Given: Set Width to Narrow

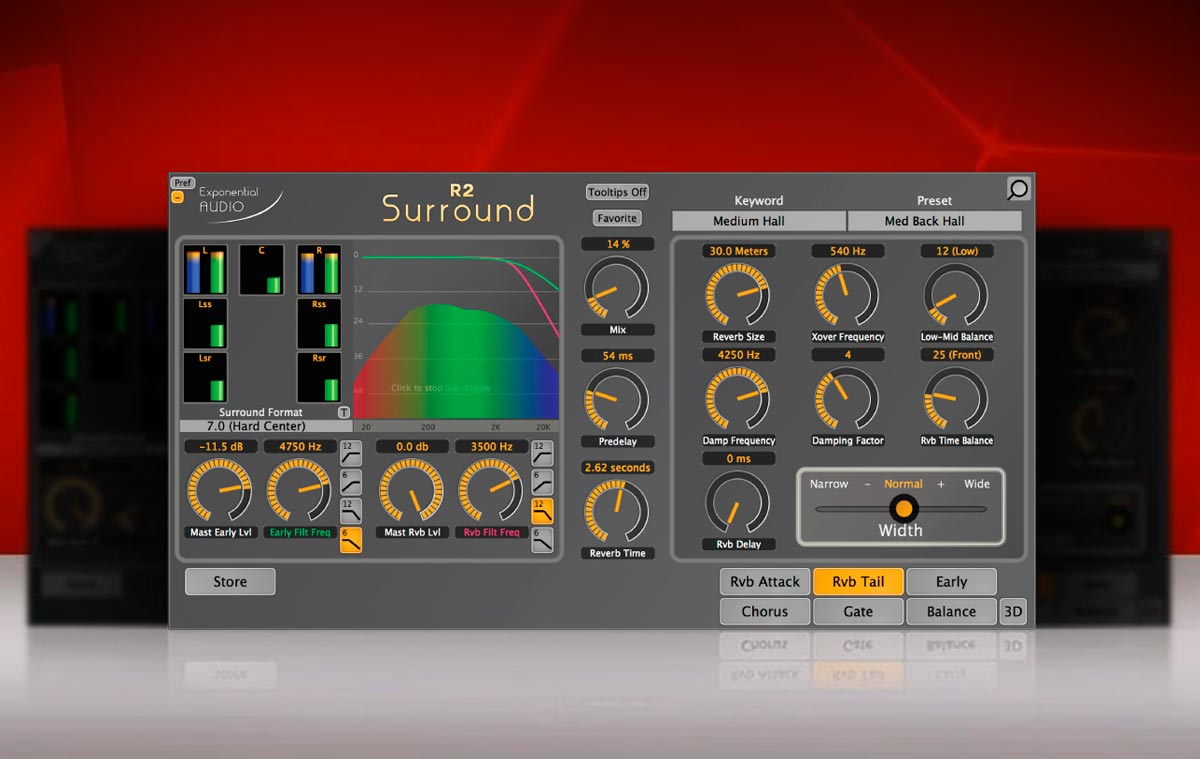Looking at the screenshot, I should click(x=829, y=484).
